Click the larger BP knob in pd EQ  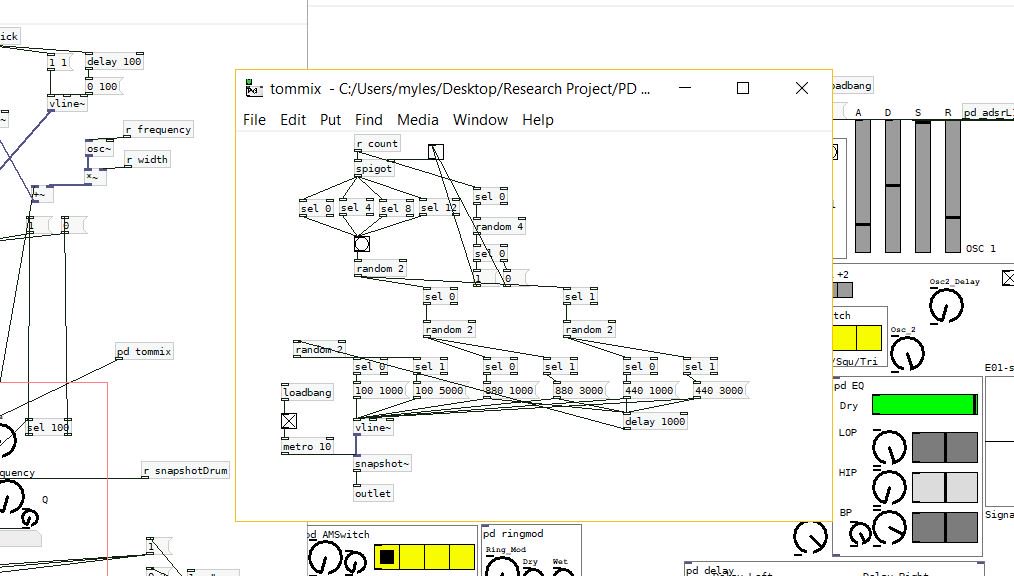890,527
